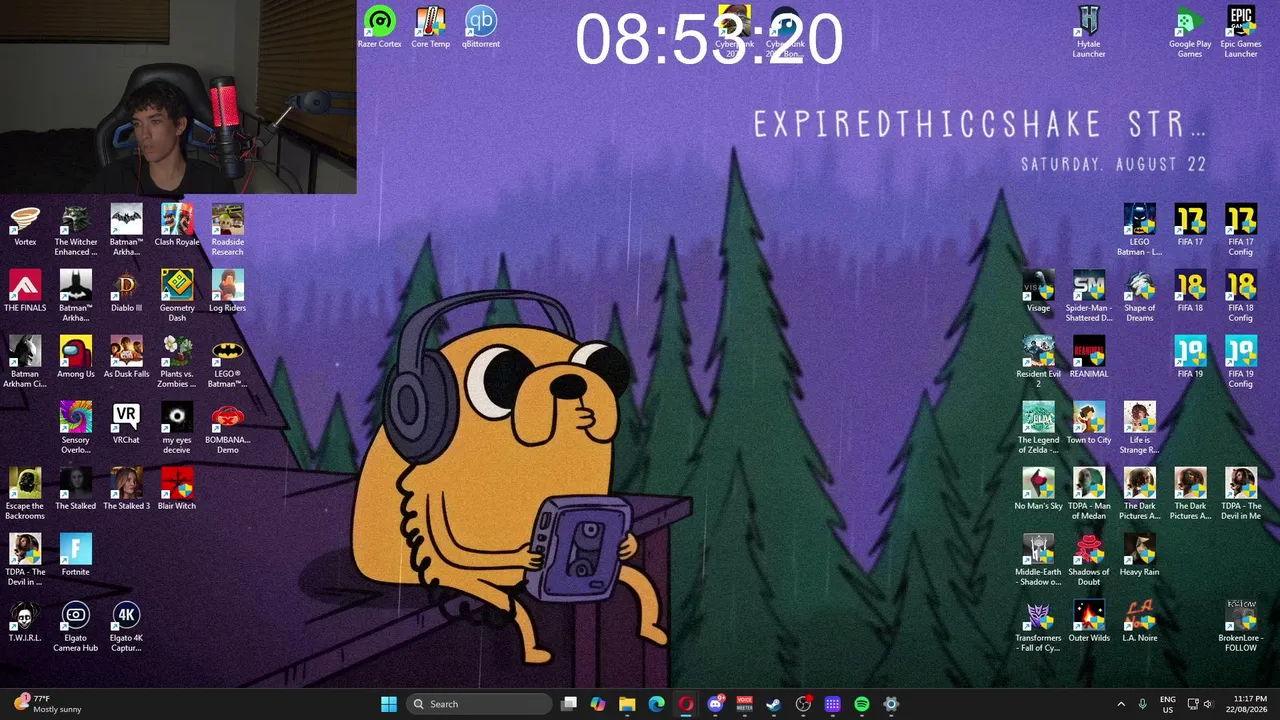
Task: Open the qBittorrent desktop shortcut
Action: pos(481,27)
